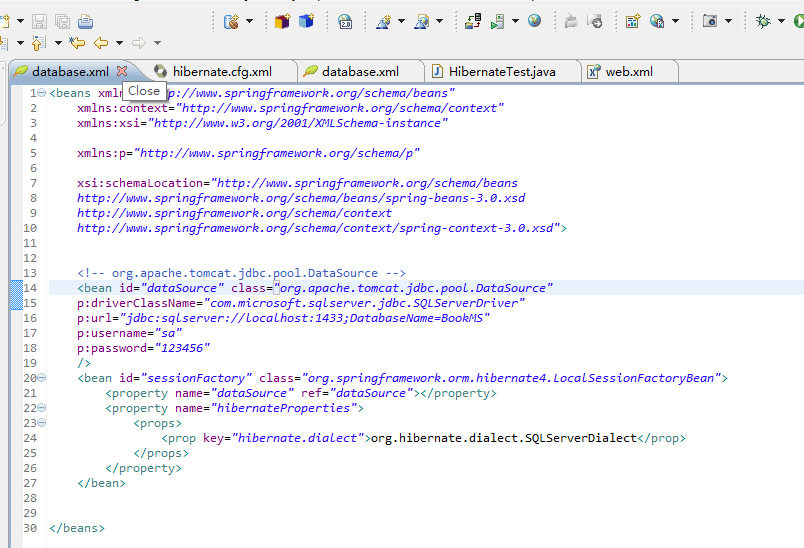The image size is (804, 548).
Task: Click the New file wizard icon
Action: click(4, 22)
